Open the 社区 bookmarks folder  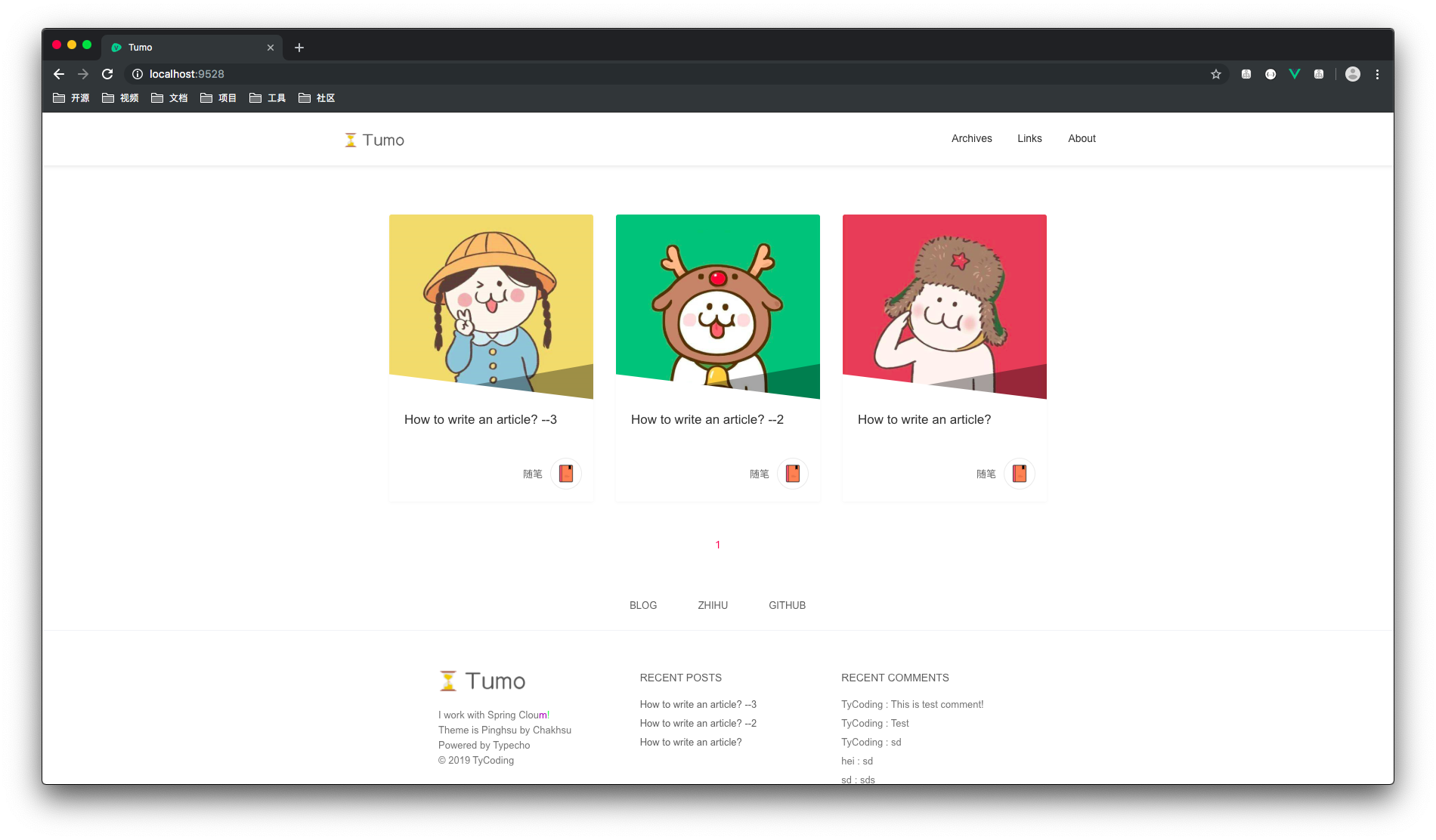(x=317, y=98)
